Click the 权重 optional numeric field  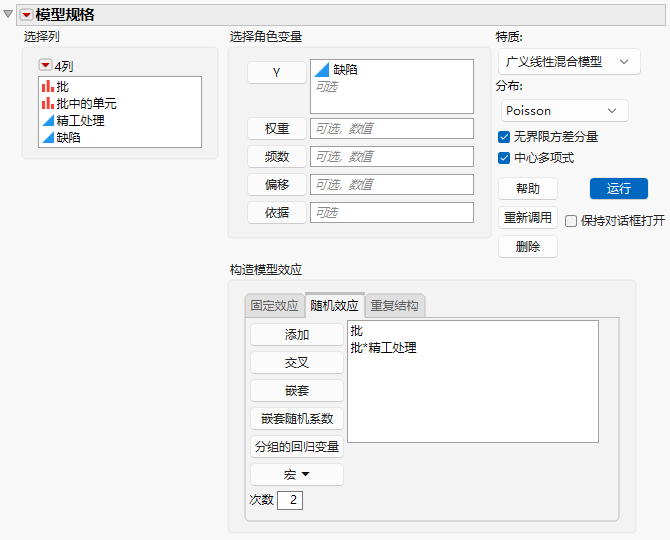pyautogui.click(x=392, y=129)
